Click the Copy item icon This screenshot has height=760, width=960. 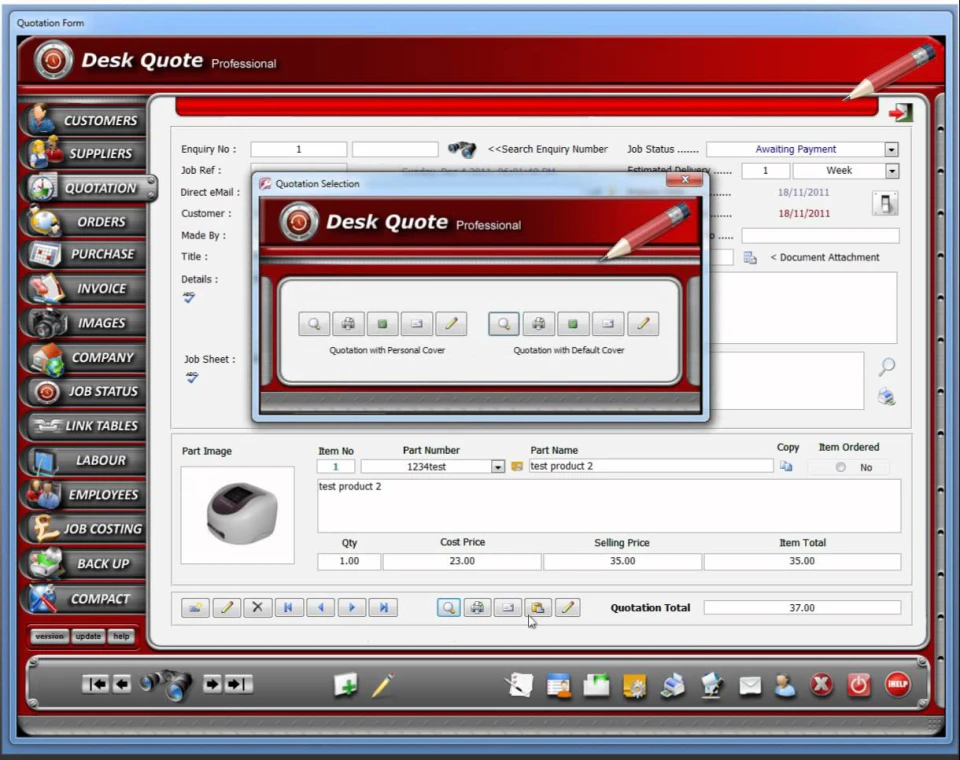(x=786, y=467)
